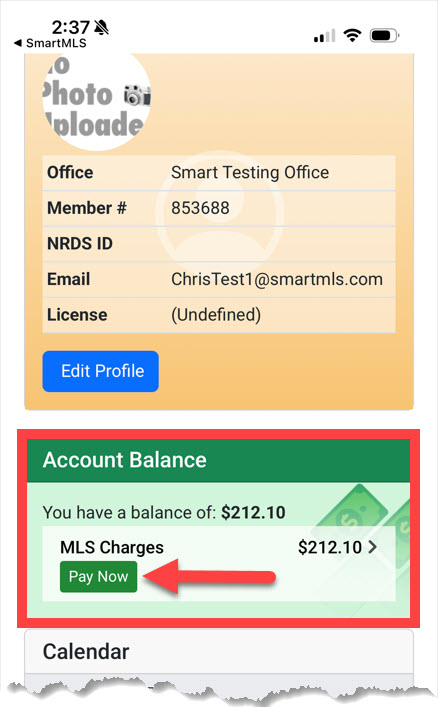Tap the Account Balance header
Screen dimensions: 438x707
(x=218, y=460)
